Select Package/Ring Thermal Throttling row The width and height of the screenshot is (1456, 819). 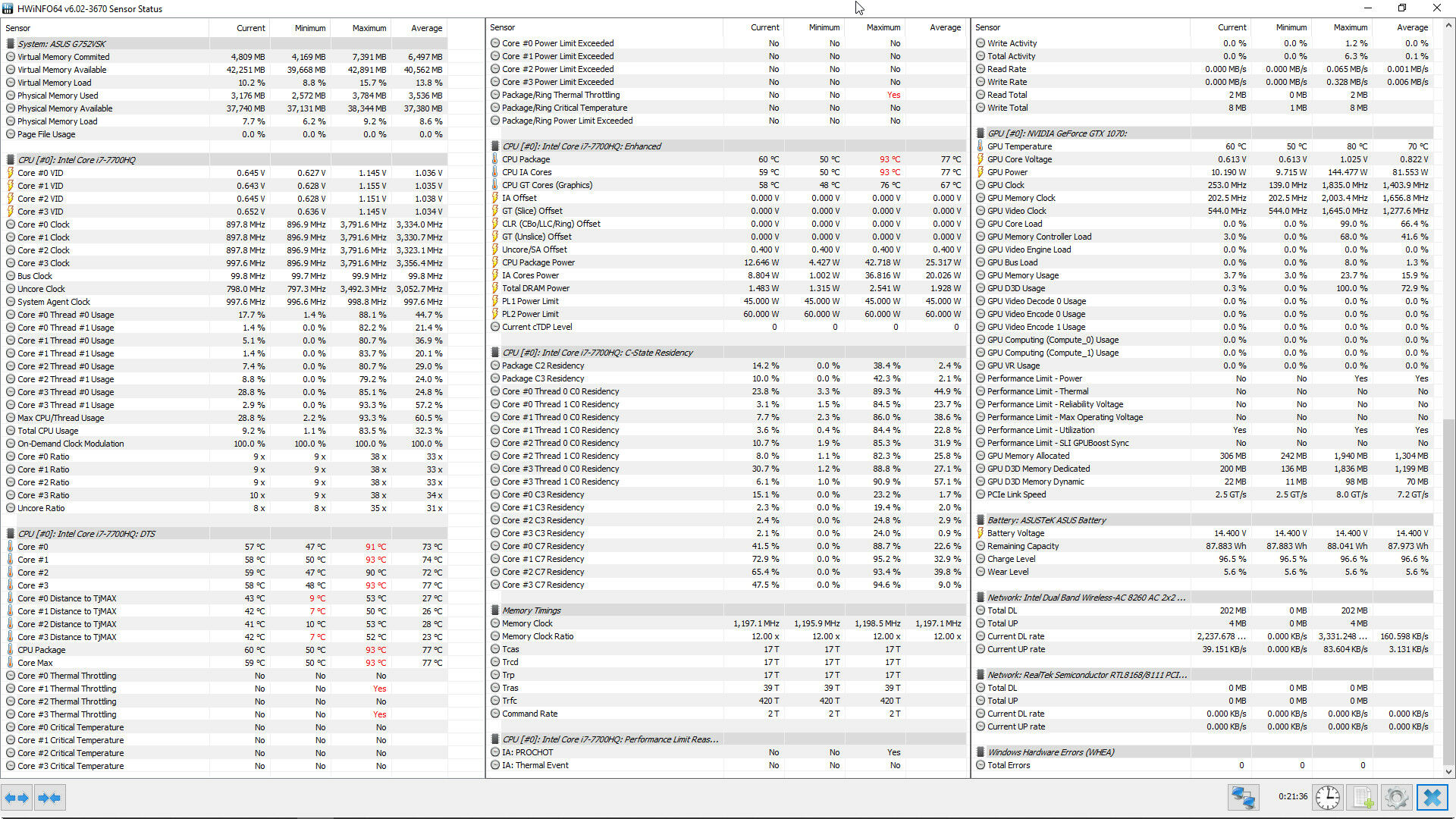click(x=727, y=95)
